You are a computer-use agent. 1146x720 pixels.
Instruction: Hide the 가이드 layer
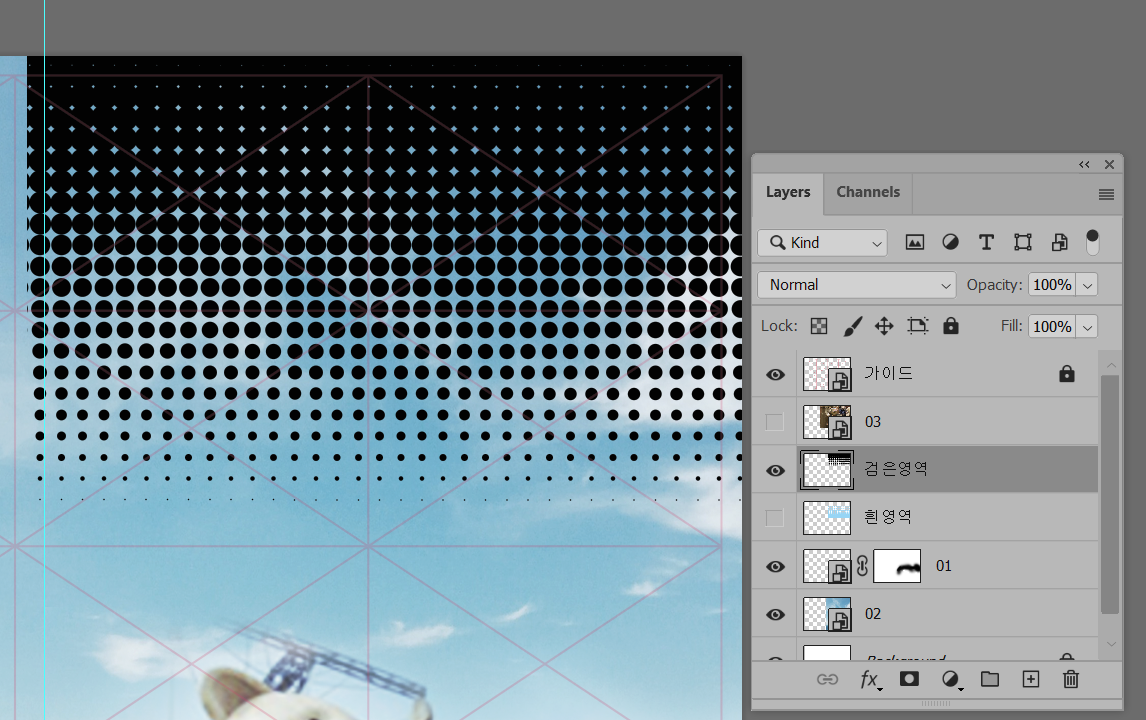[775, 374]
